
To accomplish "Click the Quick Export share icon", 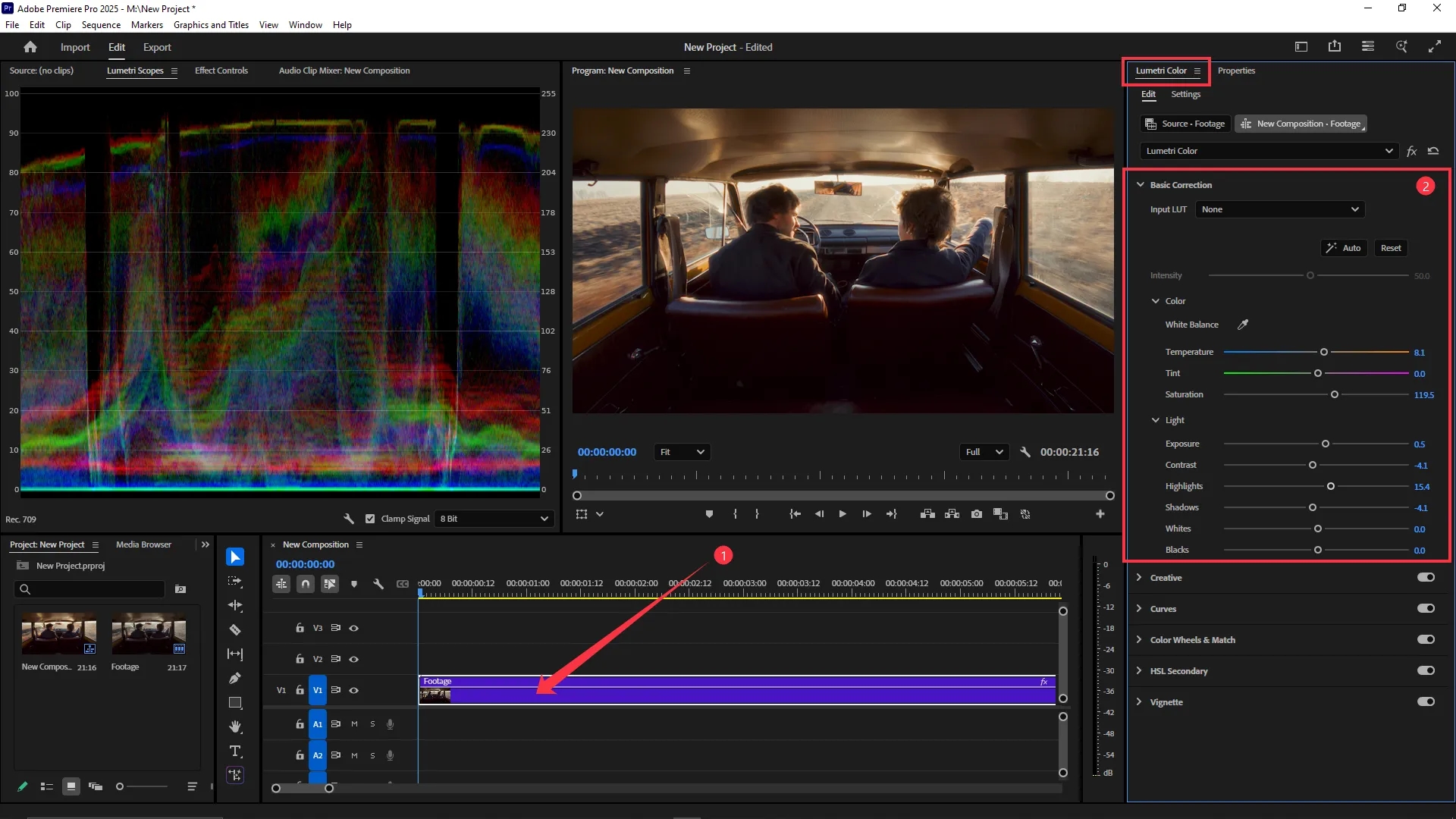I will pyautogui.click(x=1335, y=47).
